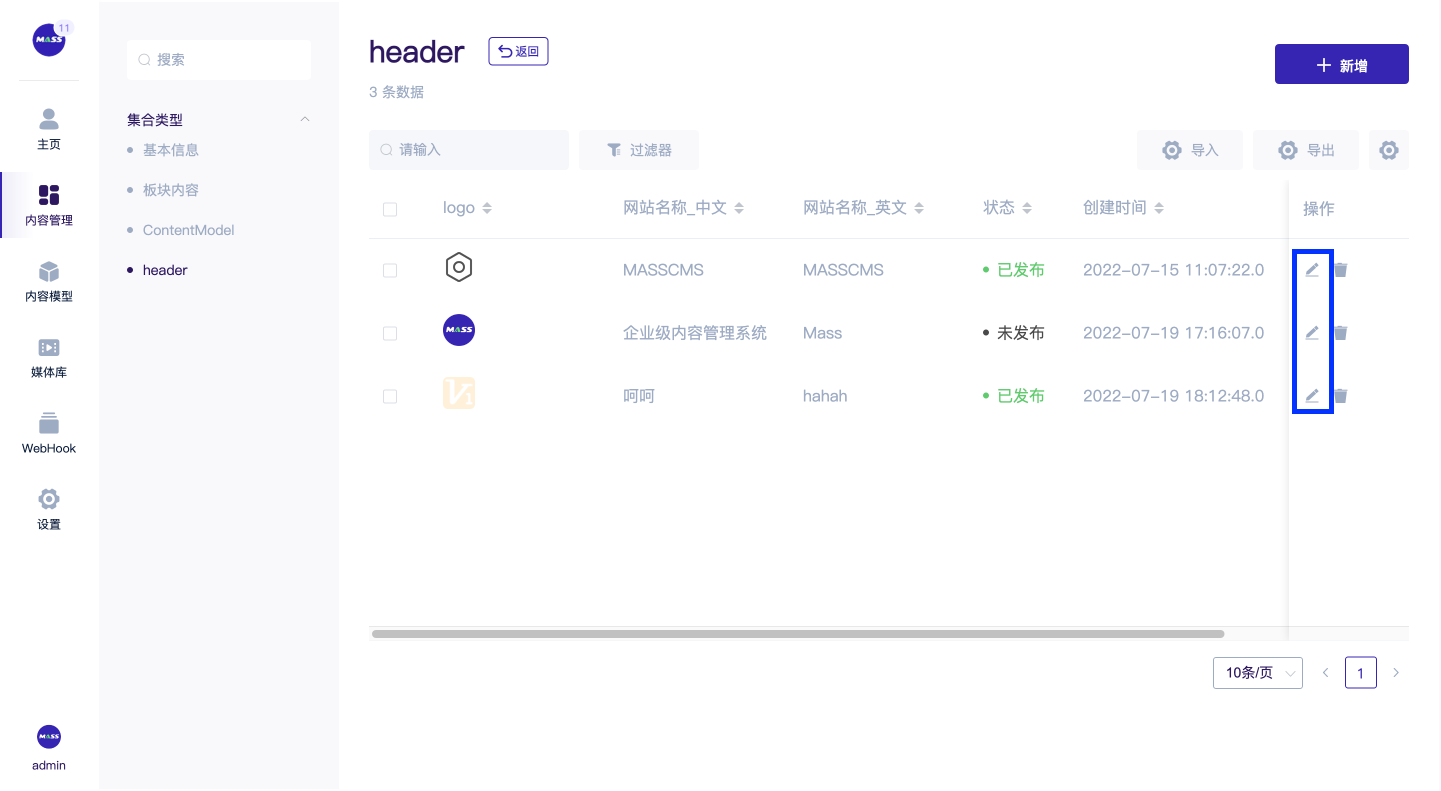This screenshot has width=1441, height=791.
Task: Check the MASSCMS row checkbox
Action: pyautogui.click(x=390, y=271)
